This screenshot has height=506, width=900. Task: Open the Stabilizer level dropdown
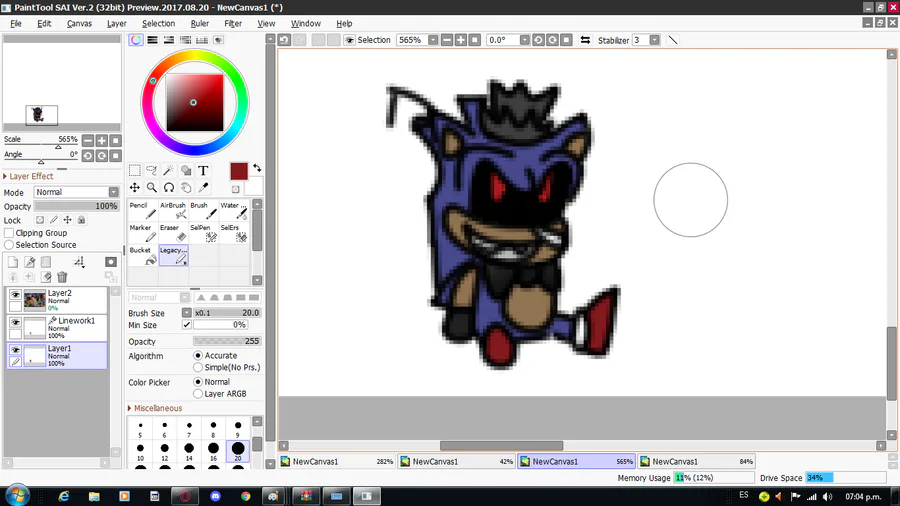(x=654, y=40)
